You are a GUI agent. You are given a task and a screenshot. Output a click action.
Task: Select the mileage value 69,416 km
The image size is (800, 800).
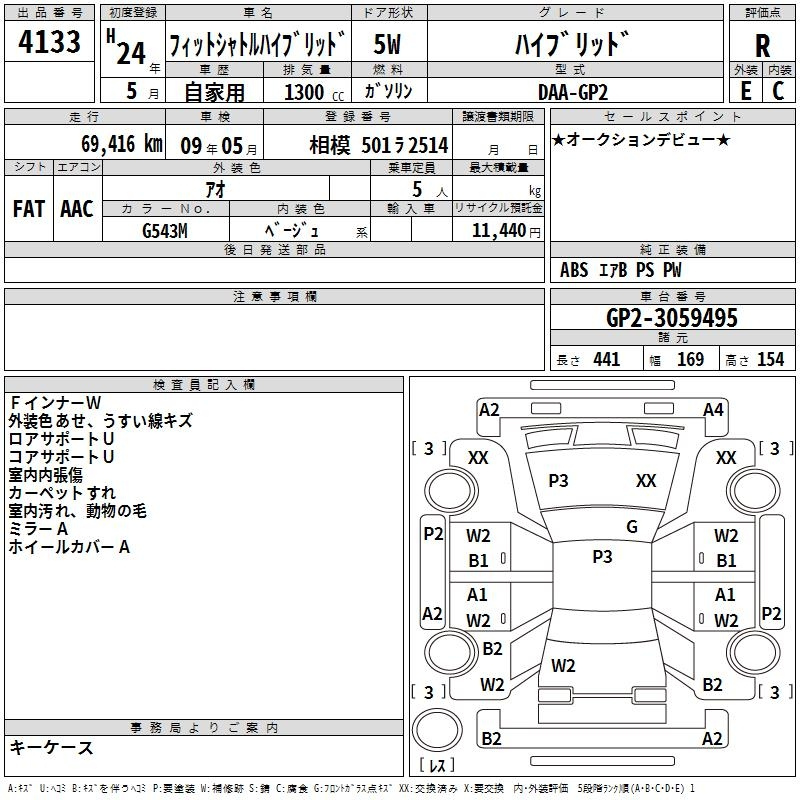[112, 145]
